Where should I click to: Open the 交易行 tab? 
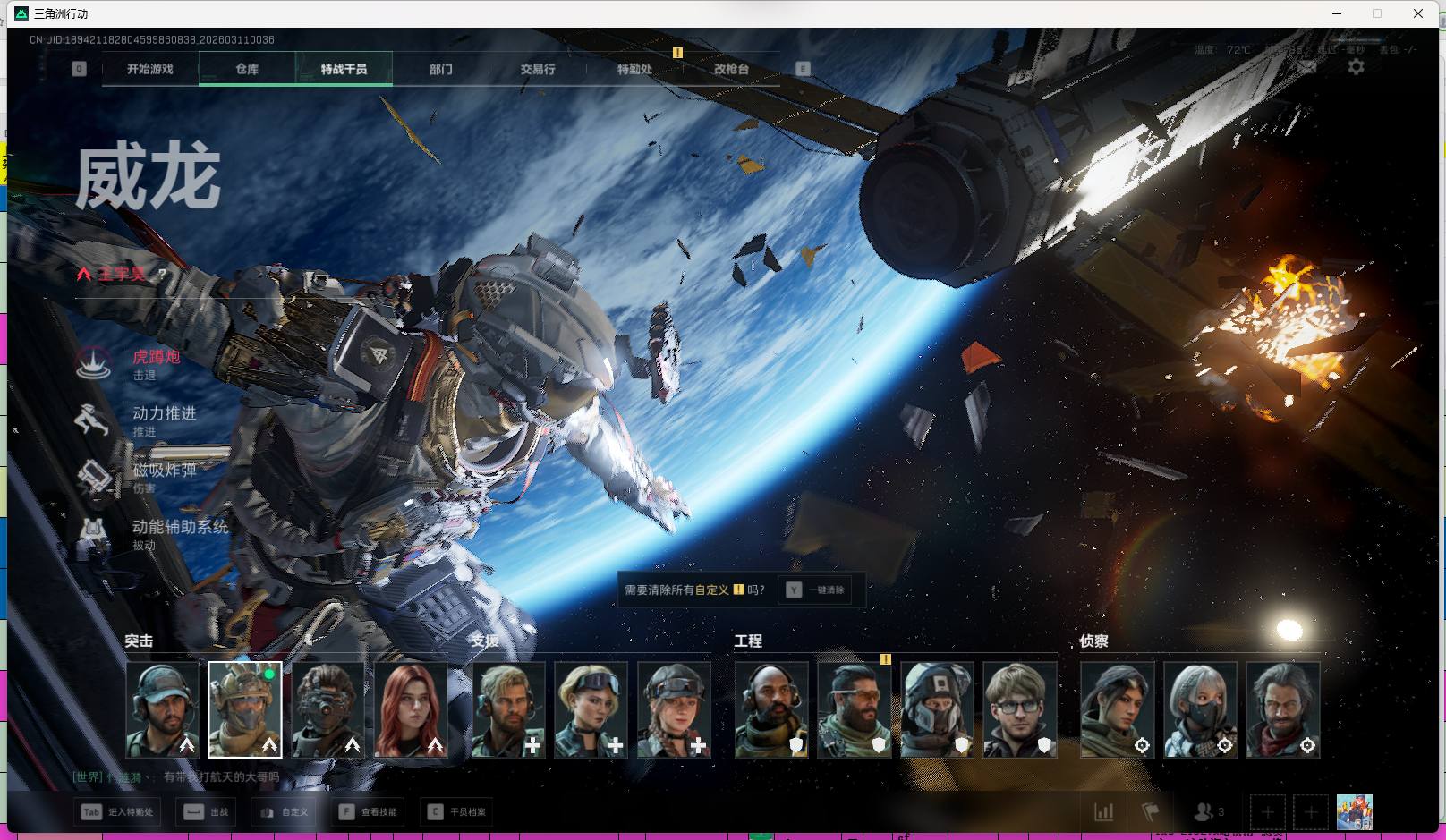[538, 69]
